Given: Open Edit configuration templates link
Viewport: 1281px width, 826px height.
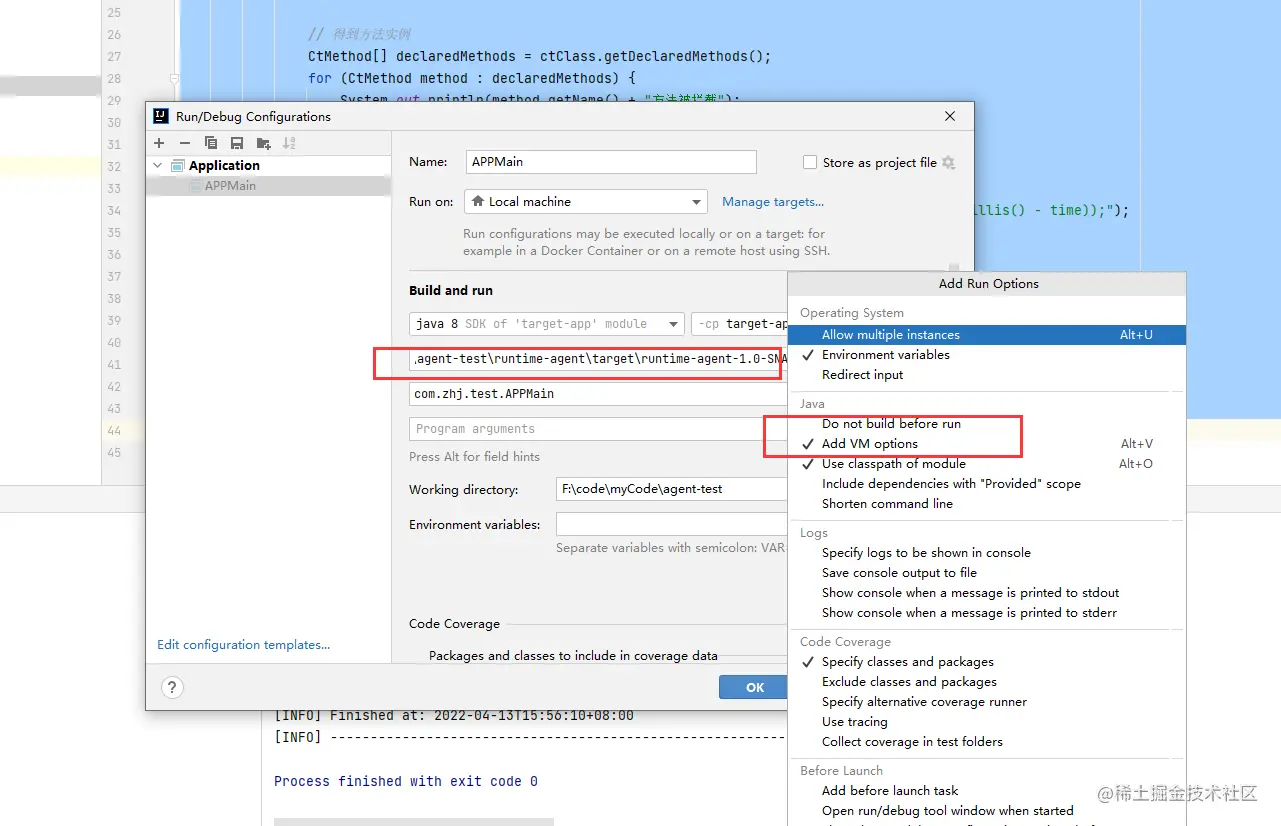Looking at the screenshot, I should (x=243, y=645).
